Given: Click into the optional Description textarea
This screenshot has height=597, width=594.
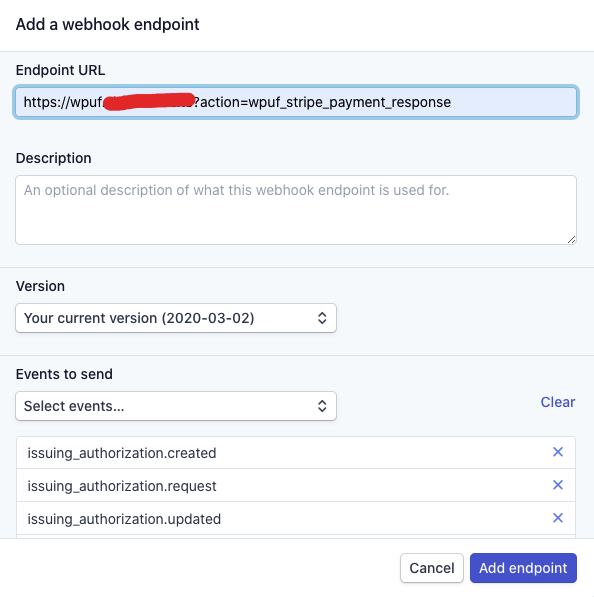Looking at the screenshot, I should click(x=296, y=210).
